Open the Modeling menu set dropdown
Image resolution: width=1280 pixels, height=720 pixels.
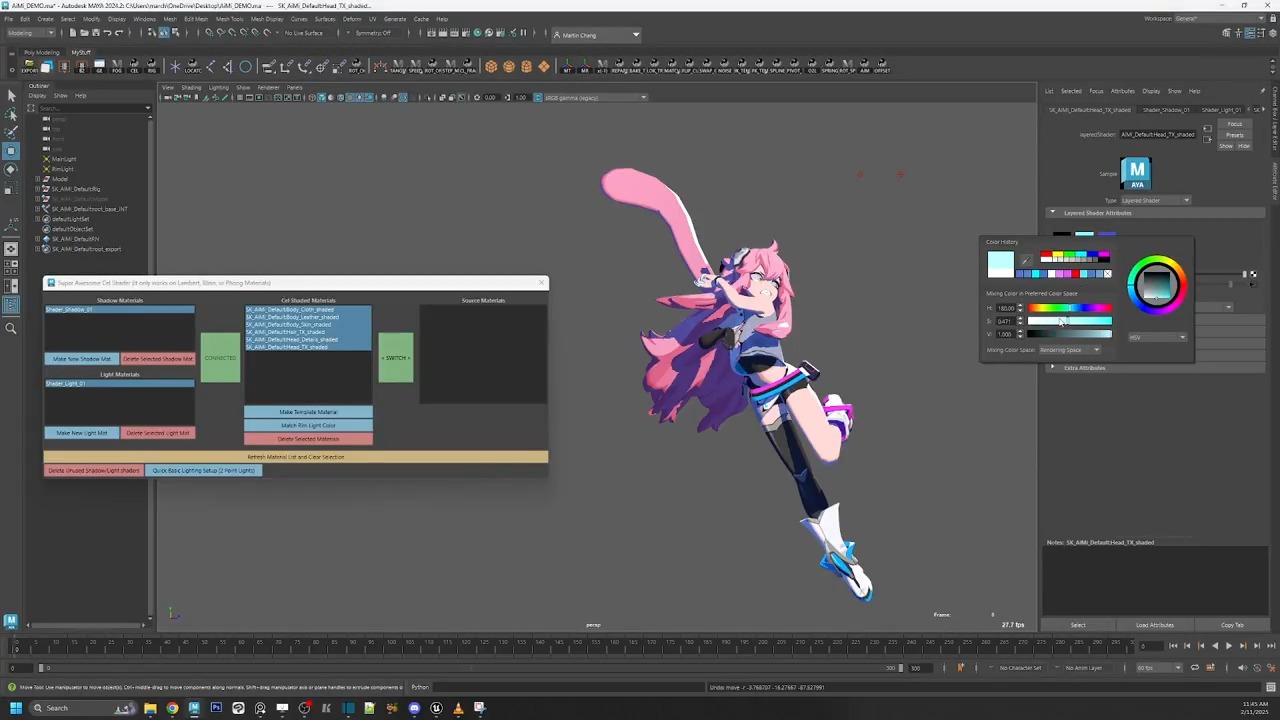pyautogui.click(x=32, y=33)
